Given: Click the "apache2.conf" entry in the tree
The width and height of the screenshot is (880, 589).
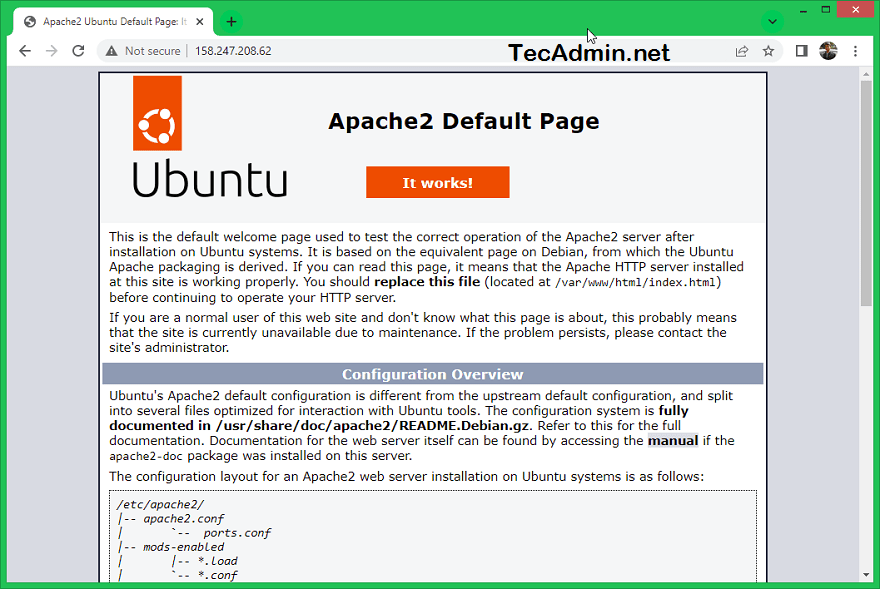Looking at the screenshot, I should [x=184, y=519].
